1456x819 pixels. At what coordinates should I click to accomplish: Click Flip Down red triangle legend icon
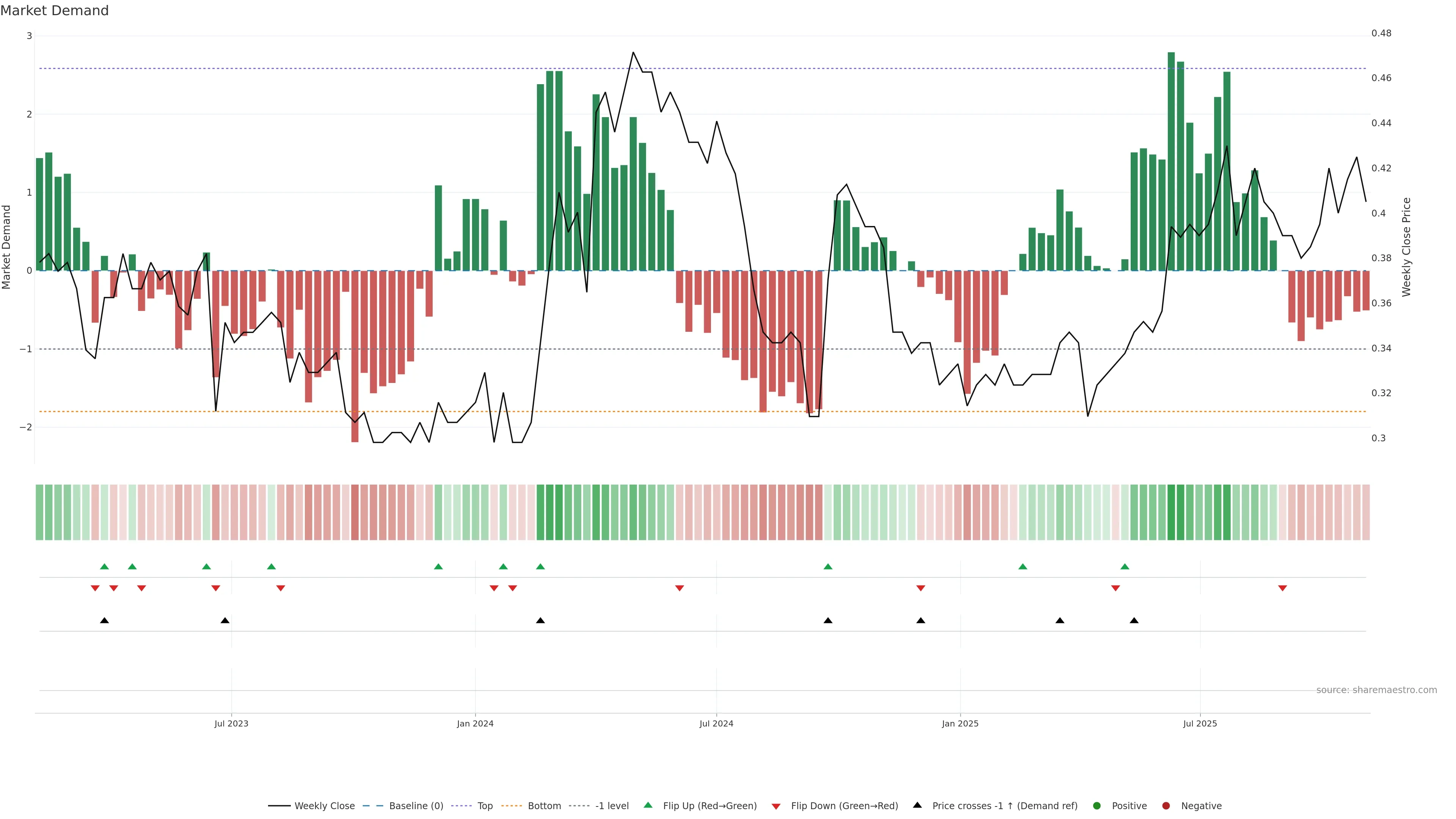tap(776, 806)
